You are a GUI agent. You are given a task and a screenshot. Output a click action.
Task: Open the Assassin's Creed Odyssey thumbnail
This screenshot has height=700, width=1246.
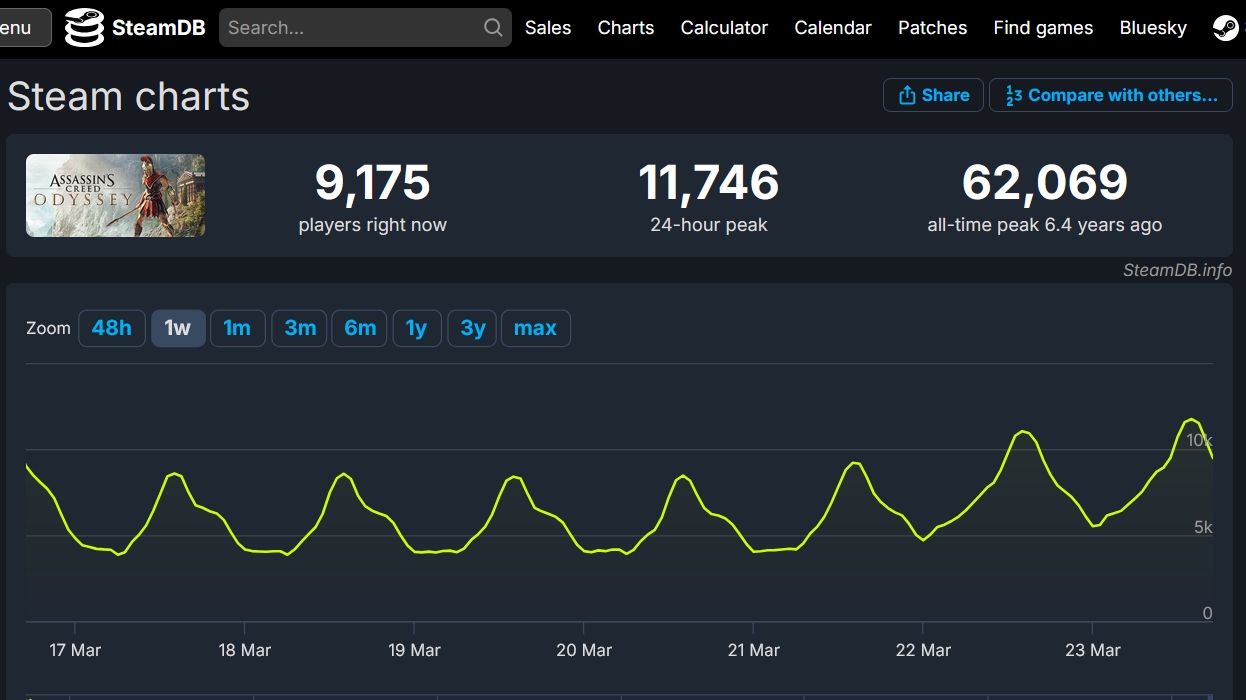(115, 195)
